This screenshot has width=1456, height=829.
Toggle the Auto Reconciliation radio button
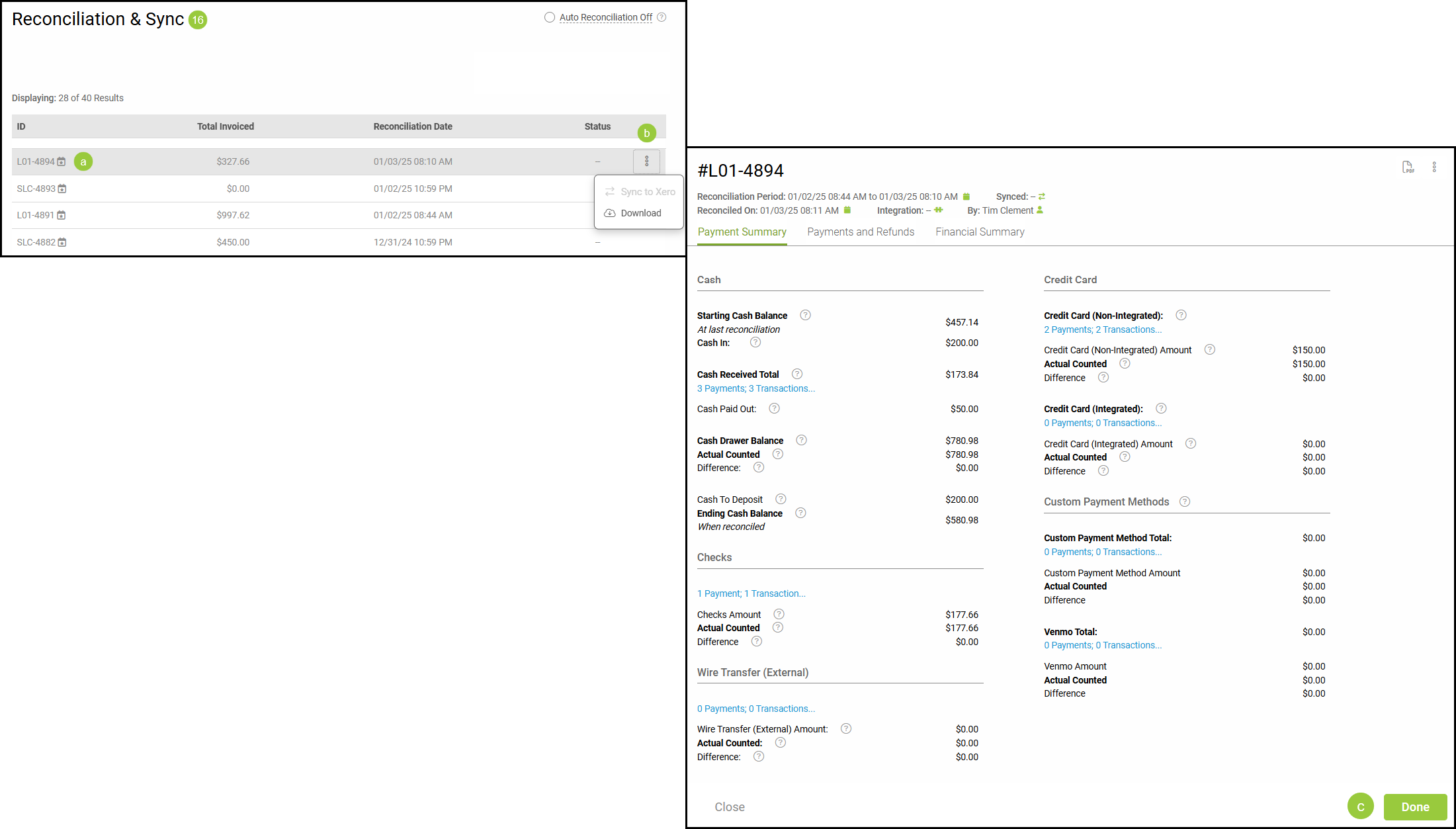(x=550, y=17)
